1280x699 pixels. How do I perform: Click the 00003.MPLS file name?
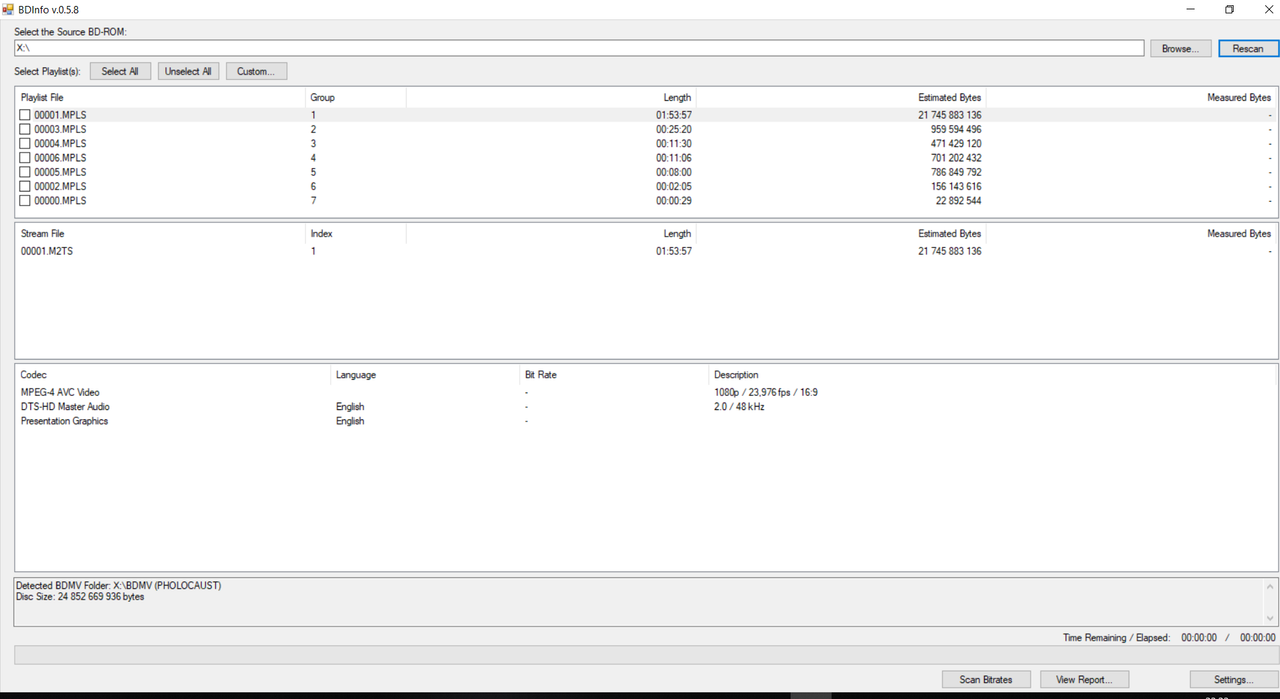point(60,129)
